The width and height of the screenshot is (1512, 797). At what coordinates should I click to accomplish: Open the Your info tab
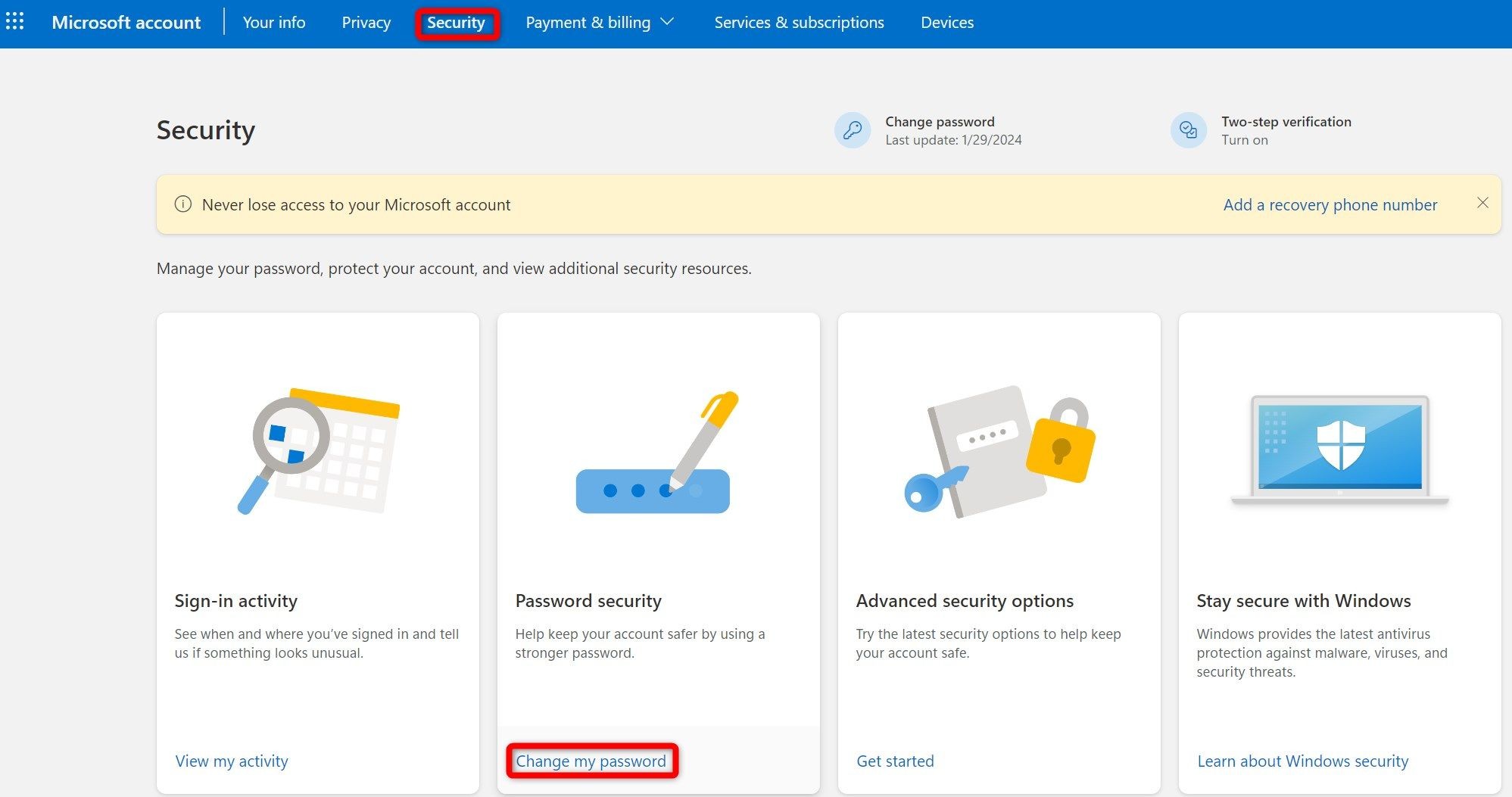click(274, 23)
